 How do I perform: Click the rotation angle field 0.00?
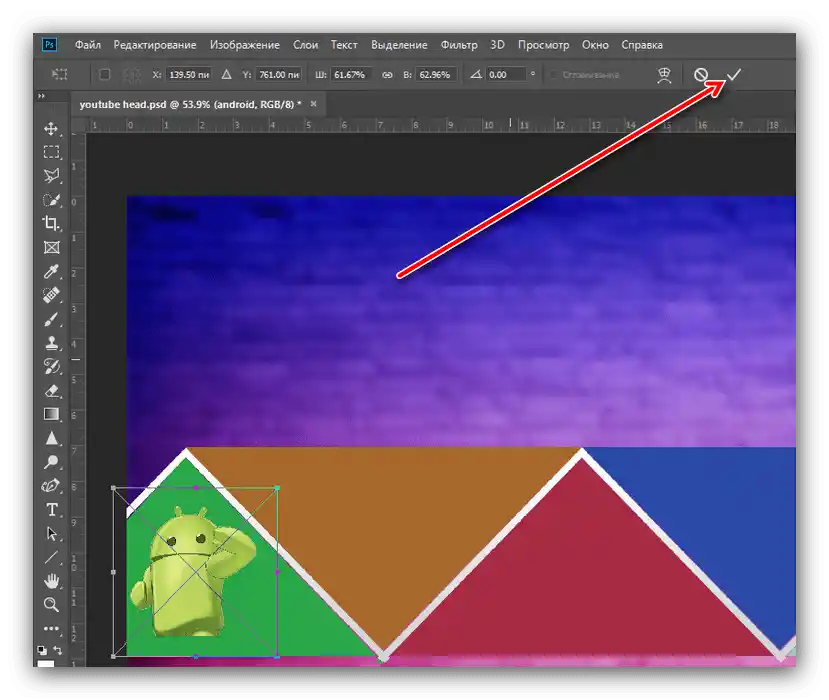505,75
